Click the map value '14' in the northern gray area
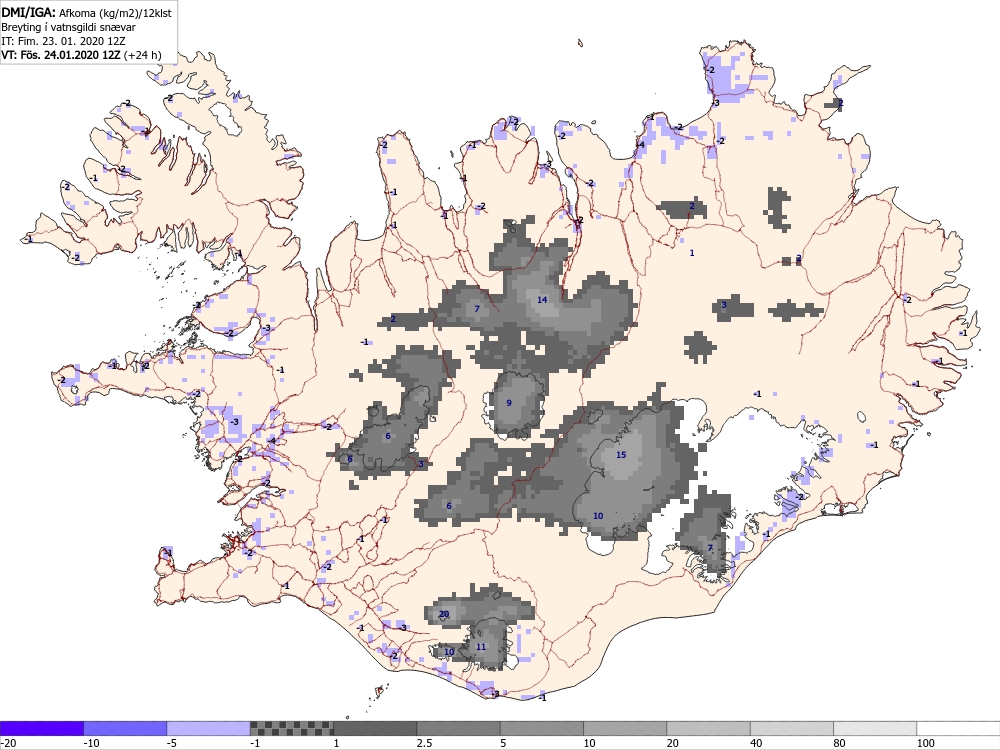1000x750 pixels. tap(542, 300)
